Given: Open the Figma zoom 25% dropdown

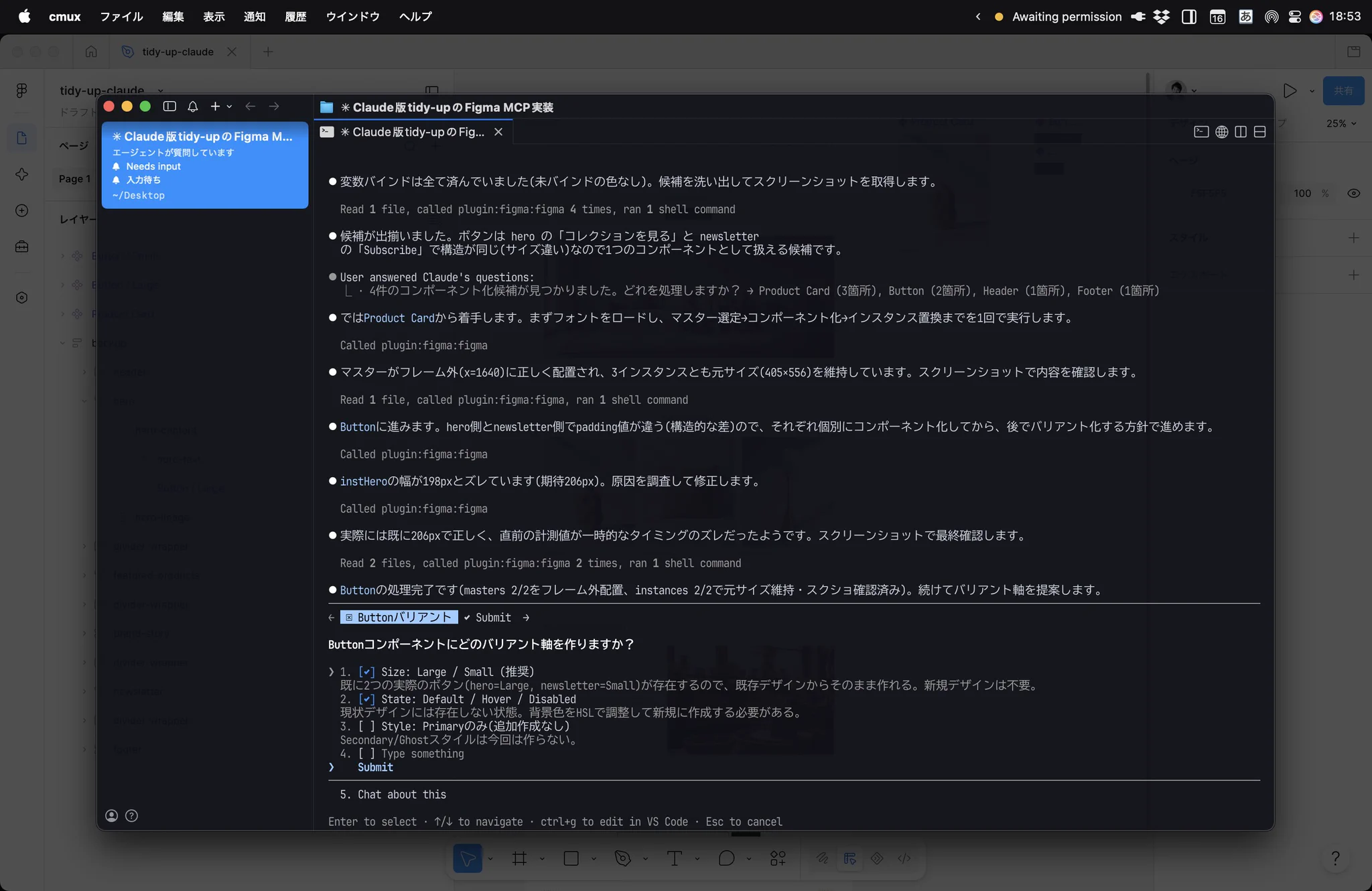Looking at the screenshot, I should pos(1341,123).
